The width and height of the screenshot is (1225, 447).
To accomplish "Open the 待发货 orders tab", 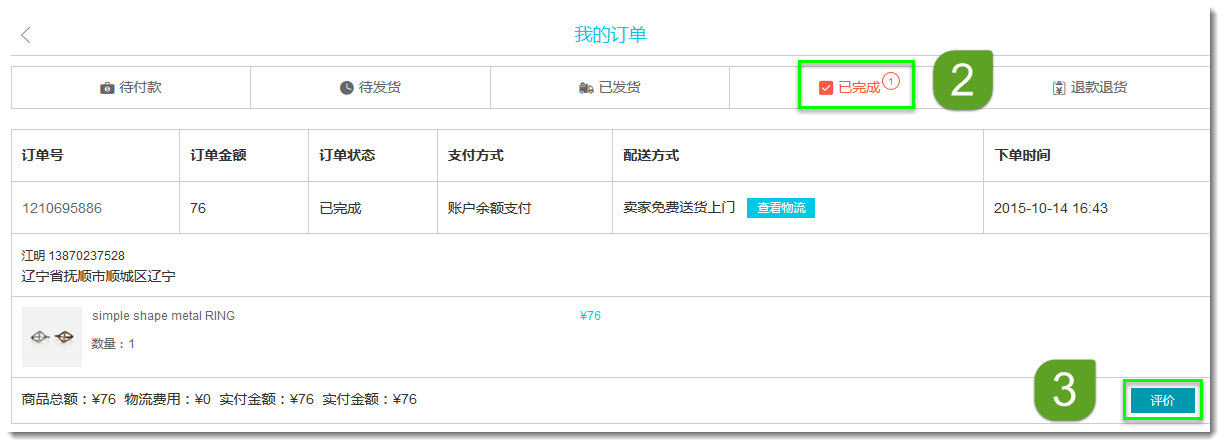I will point(380,88).
